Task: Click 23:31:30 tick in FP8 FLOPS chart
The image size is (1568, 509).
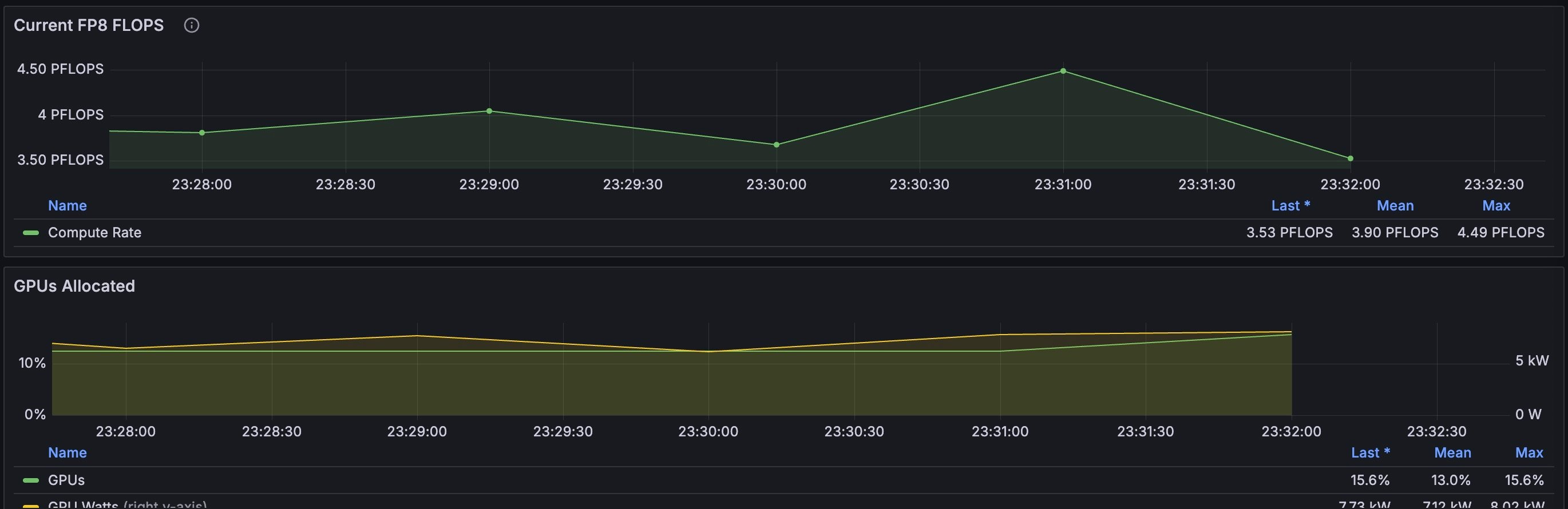Action: pyautogui.click(x=1206, y=184)
